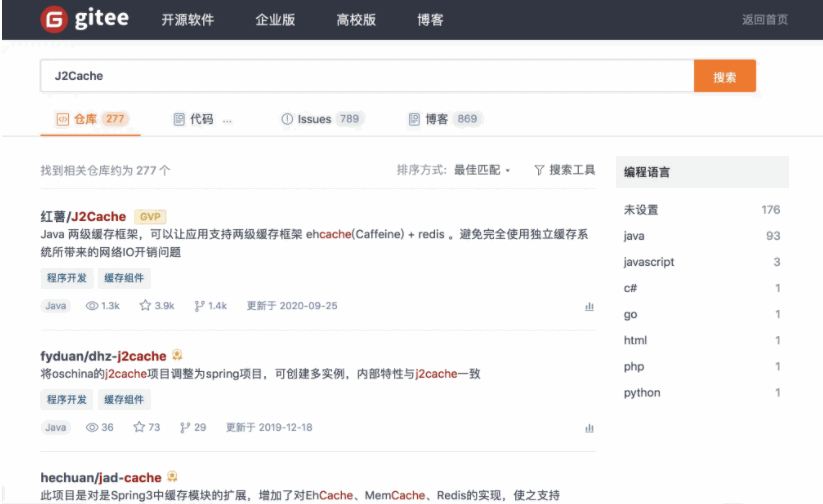This screenshot has width=823, height=504.
Task: Click the Java label on 红薯/J2Cache
Action: tap(56, 306)
